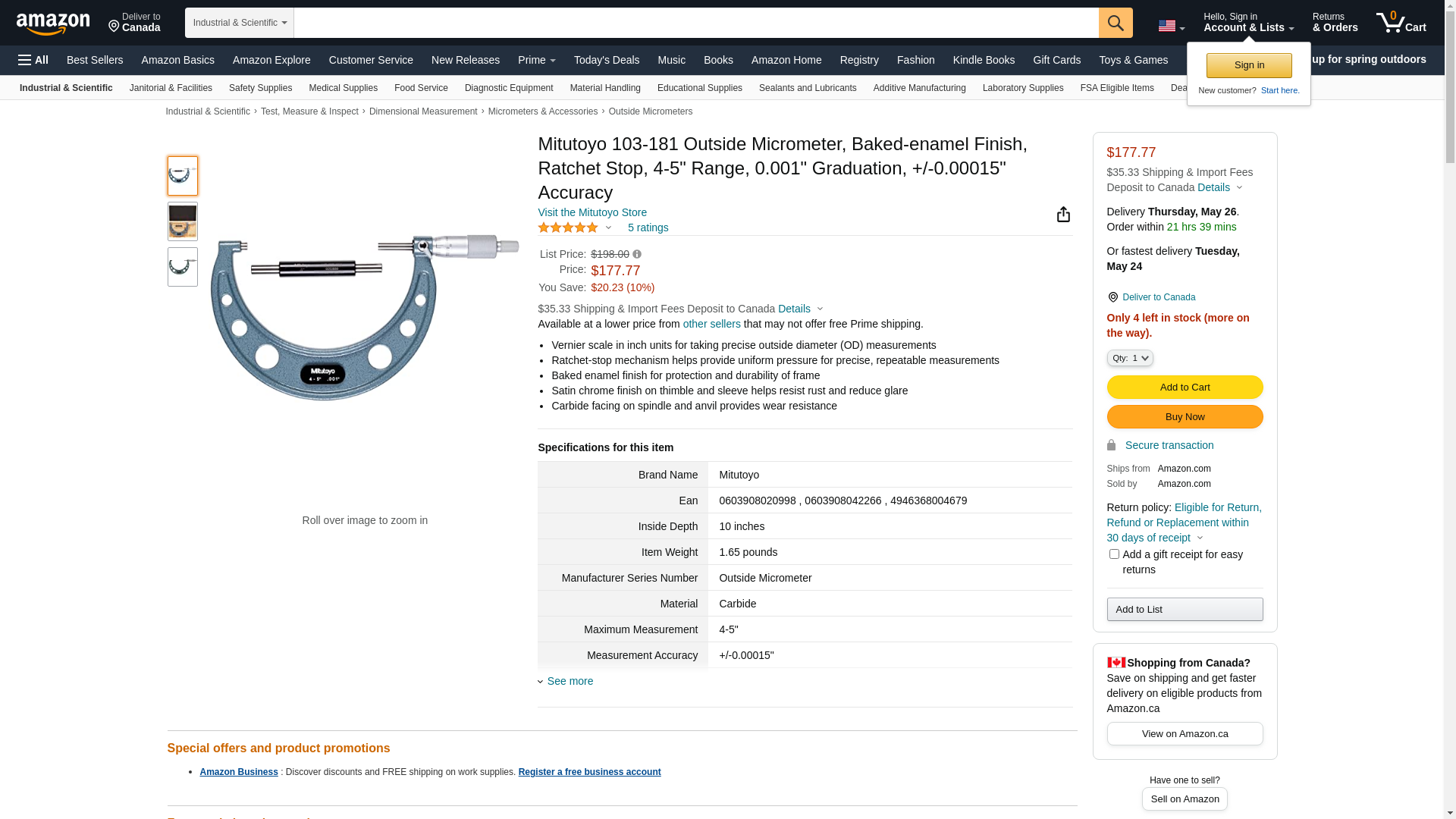Check the gift receipt checkbox

coord(1114,554)
